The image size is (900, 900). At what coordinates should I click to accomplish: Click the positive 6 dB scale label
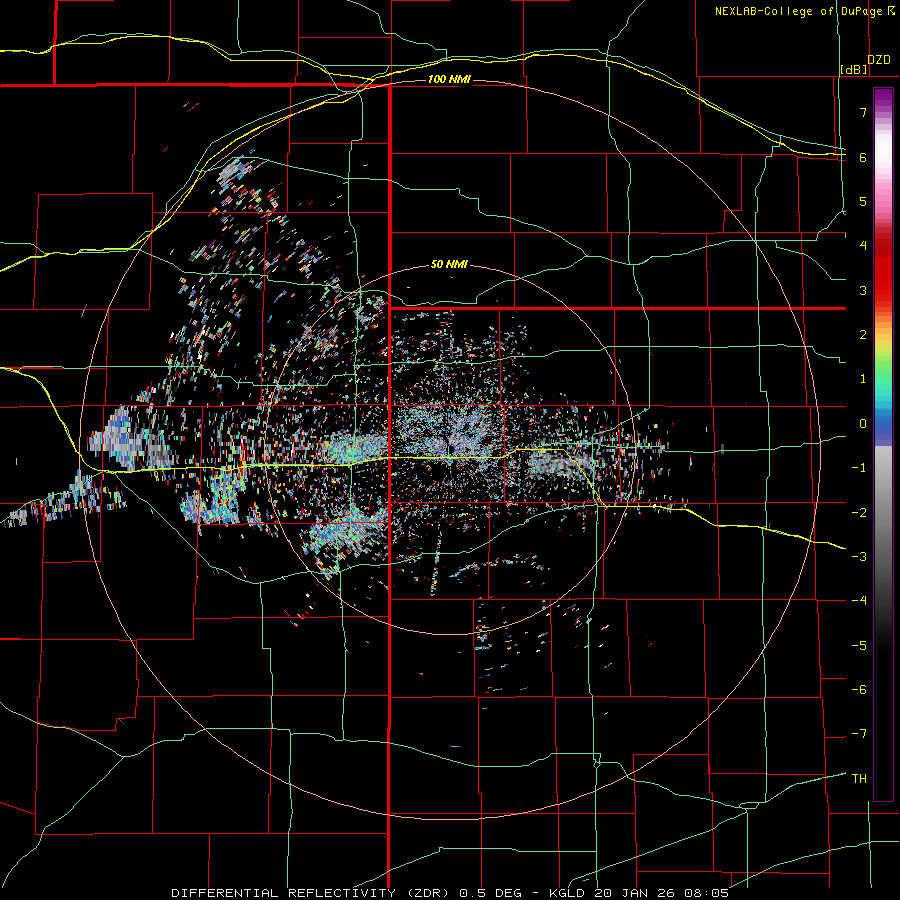pos(863,157)
